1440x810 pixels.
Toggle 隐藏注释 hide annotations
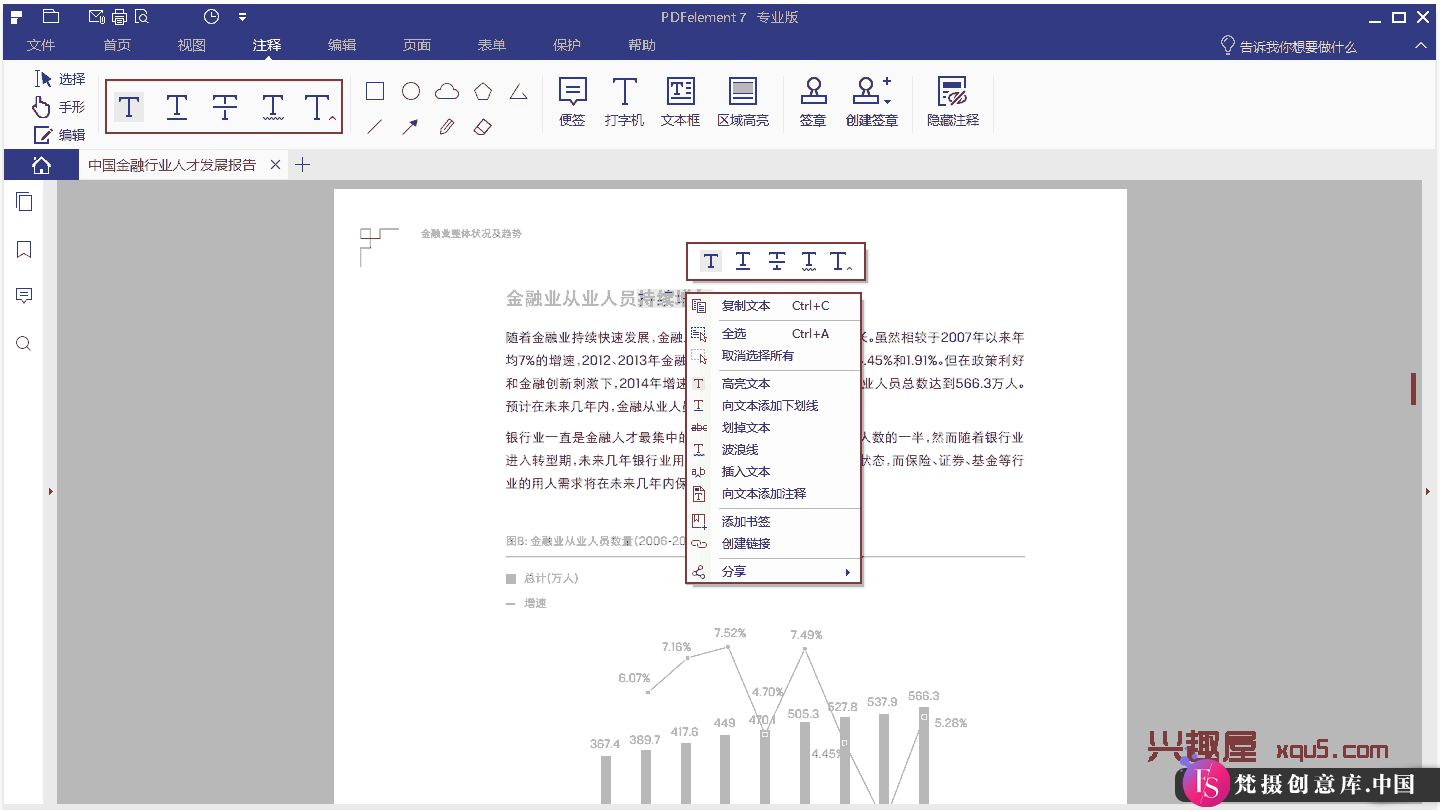click(953, 103)
